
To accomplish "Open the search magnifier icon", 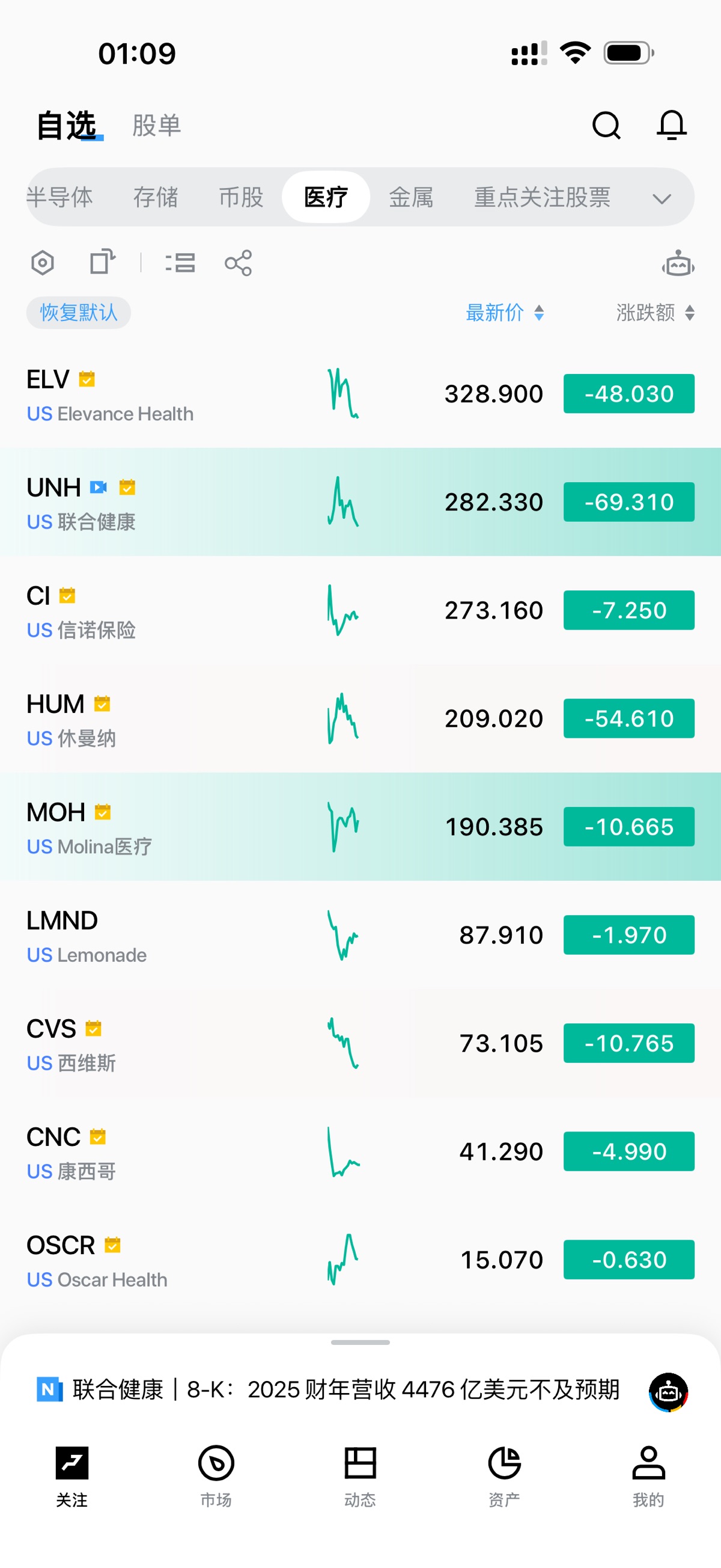I will click(x=606, y=126).
